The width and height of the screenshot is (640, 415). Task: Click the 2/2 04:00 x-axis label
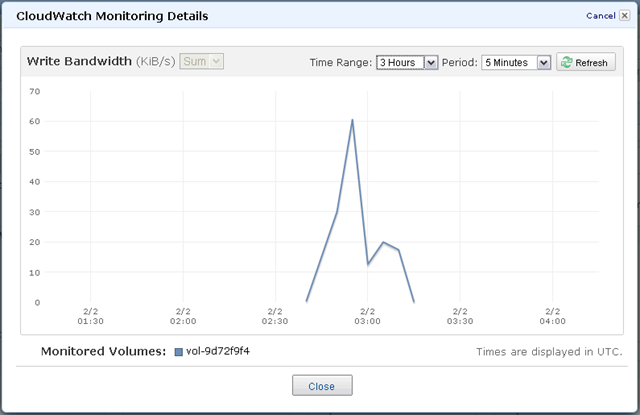coord(551,316)
